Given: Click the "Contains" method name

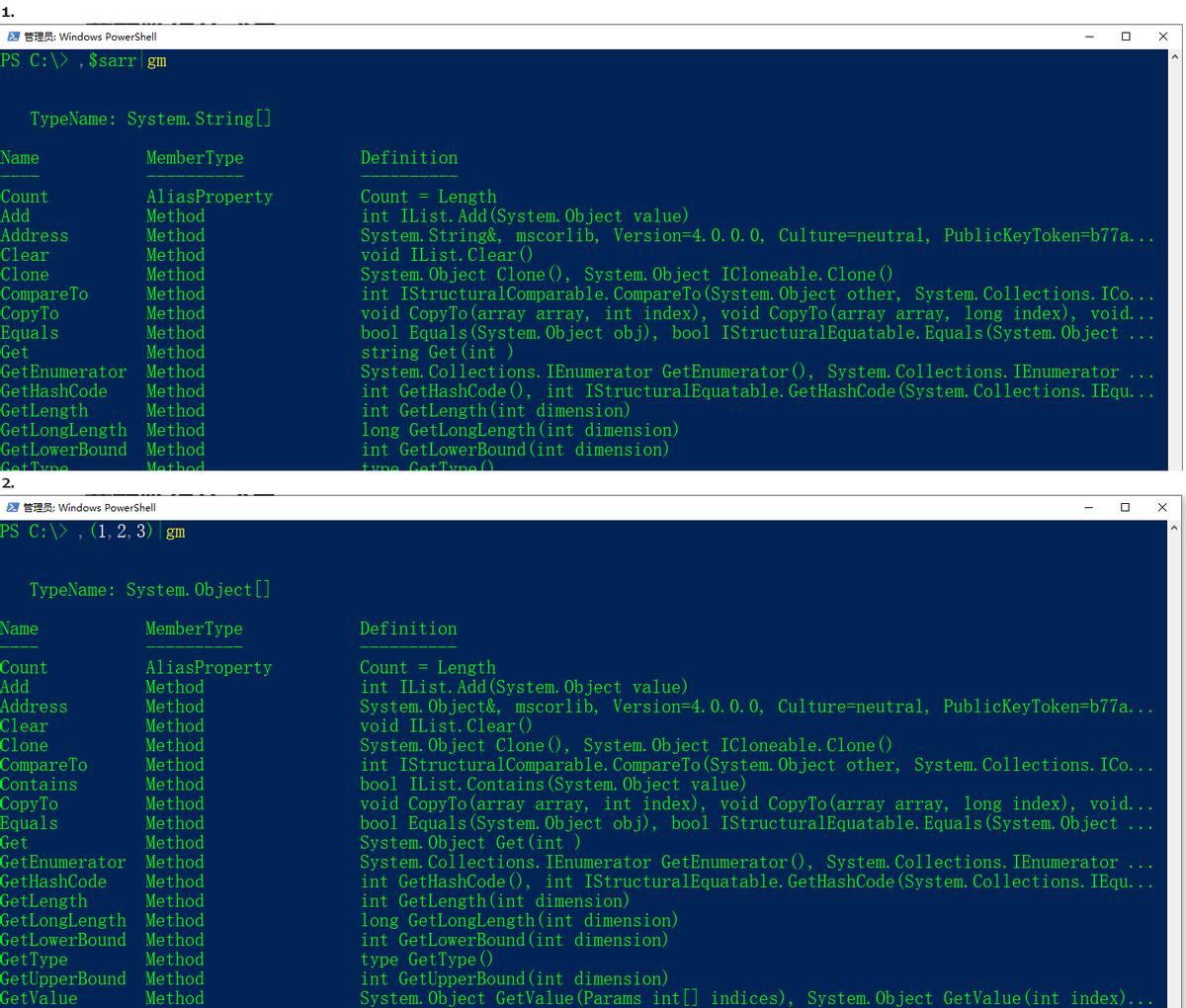Looking at the screenshot, I should [x=39, y=785].
